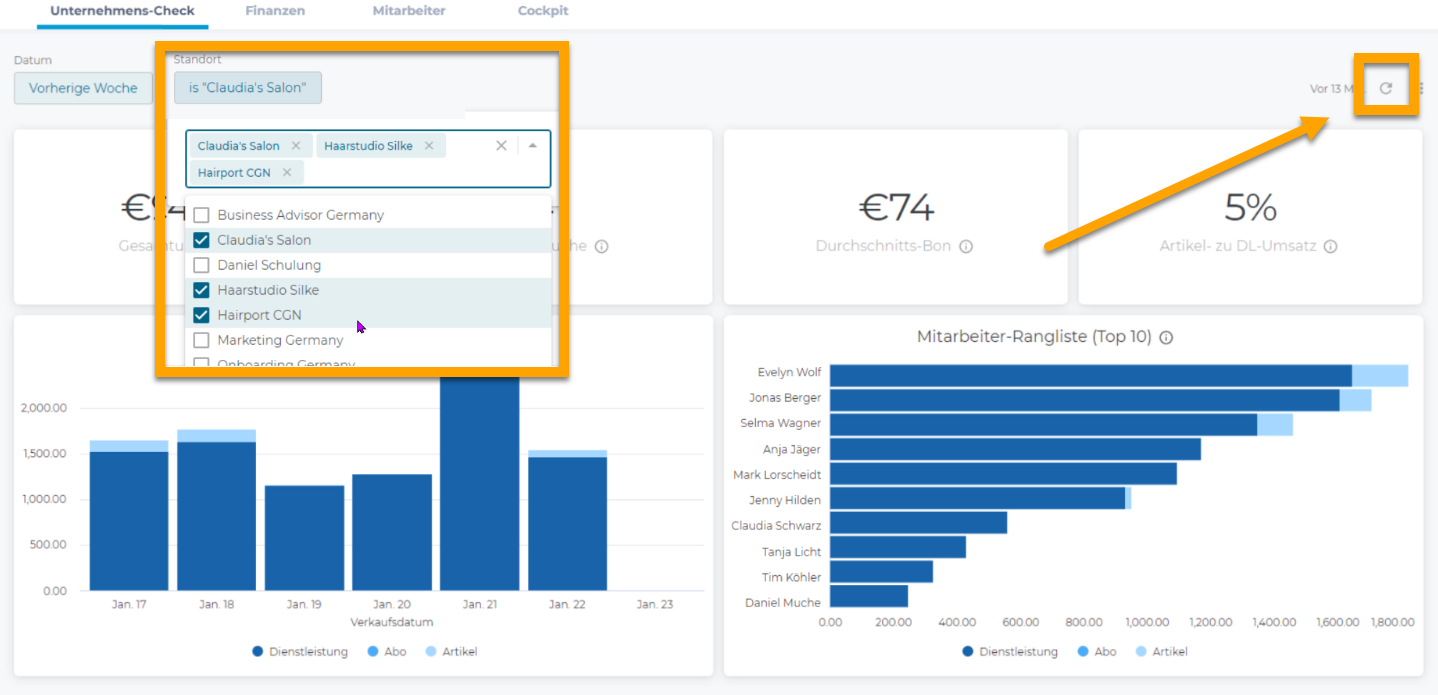Collapse the location dropdown with the arrow
This screenshot has width=1438, height=695.
coord(533,146)
